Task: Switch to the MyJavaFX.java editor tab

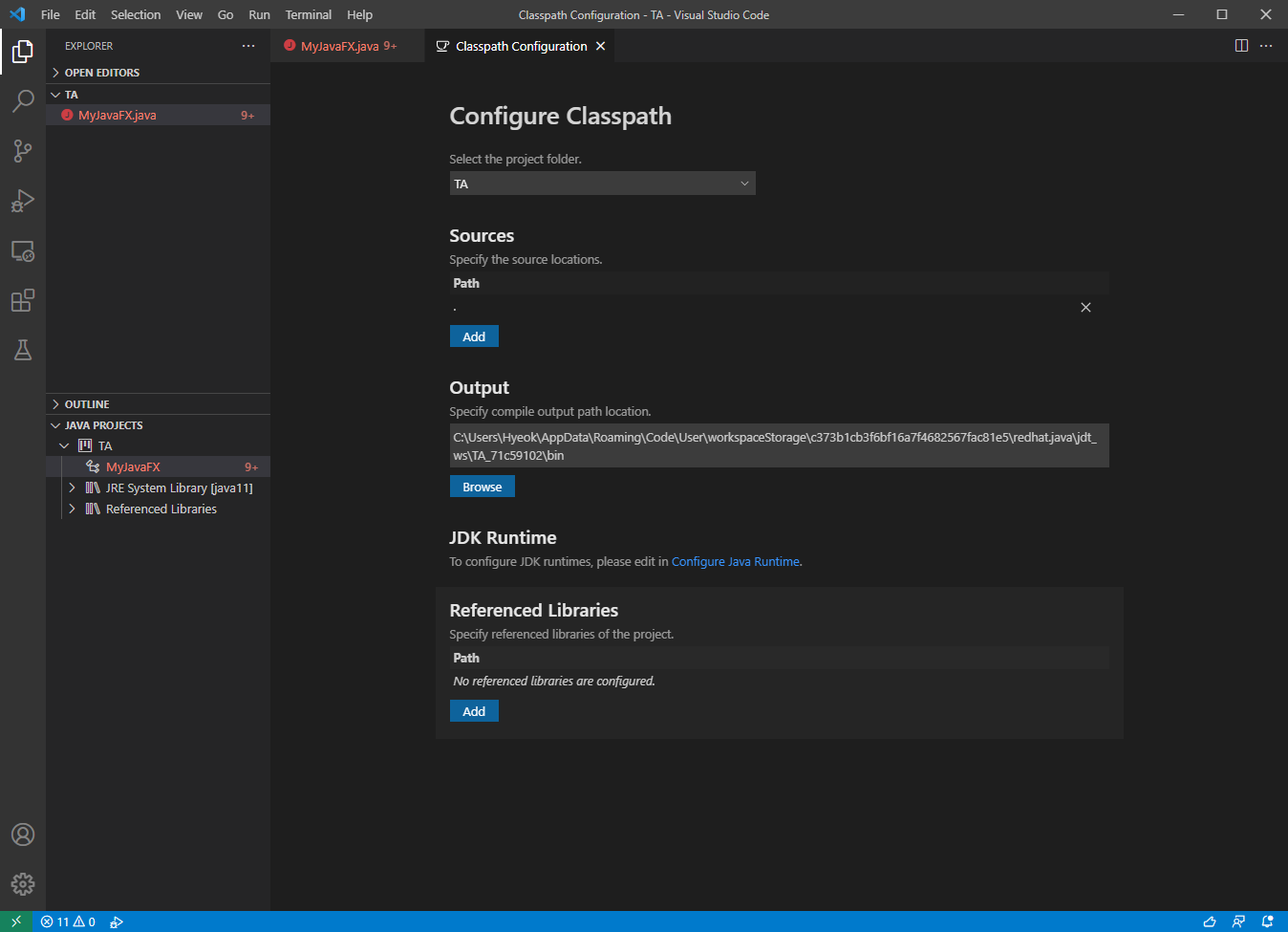Action: [x=348, y=46]
